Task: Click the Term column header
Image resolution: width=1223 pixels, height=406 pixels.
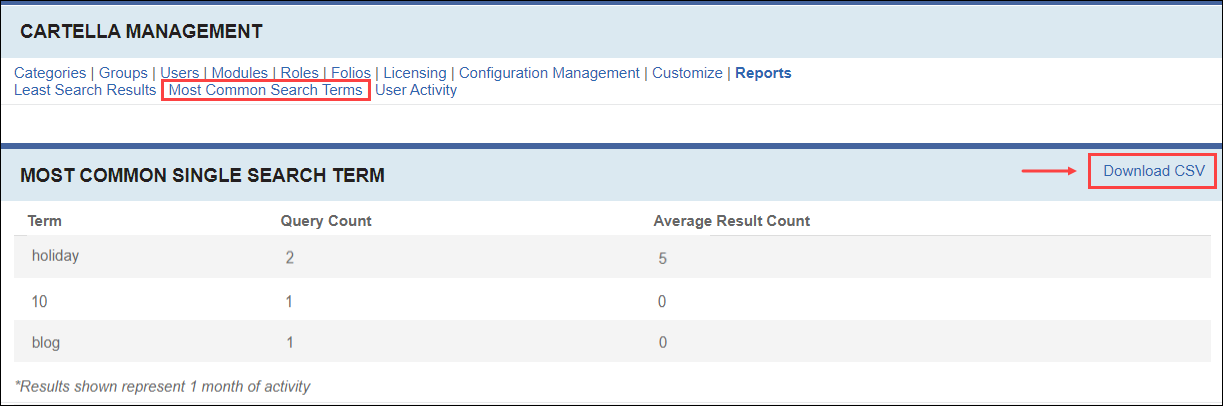Action: 45,220
